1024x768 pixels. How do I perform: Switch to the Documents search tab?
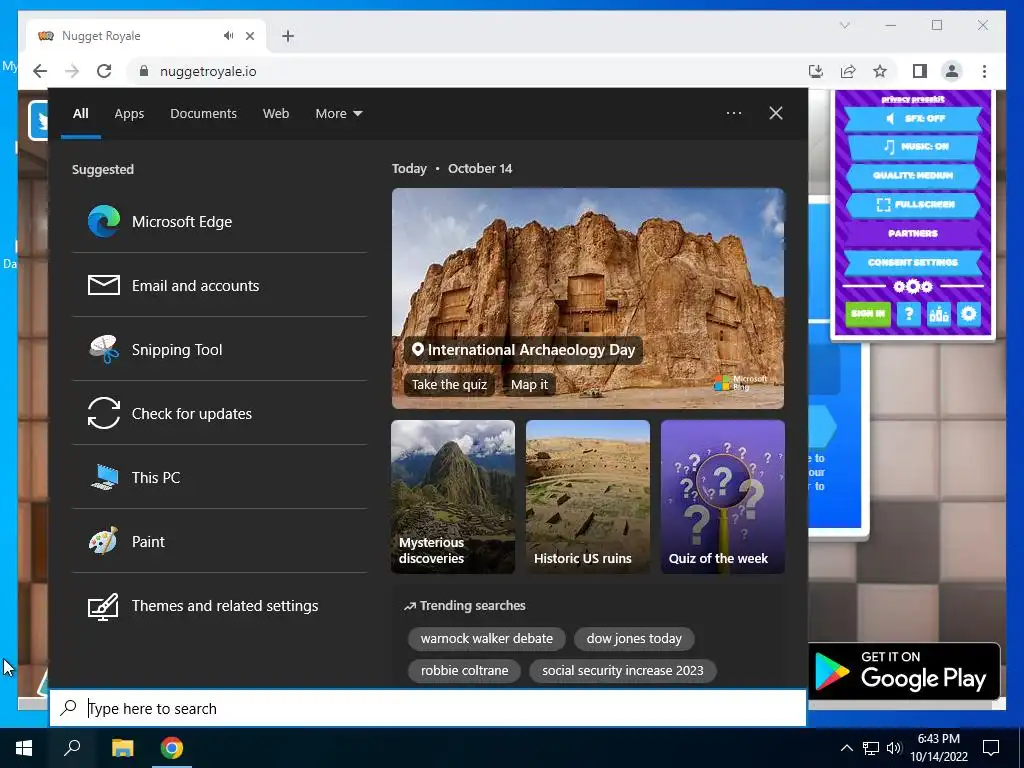point(203,114)
